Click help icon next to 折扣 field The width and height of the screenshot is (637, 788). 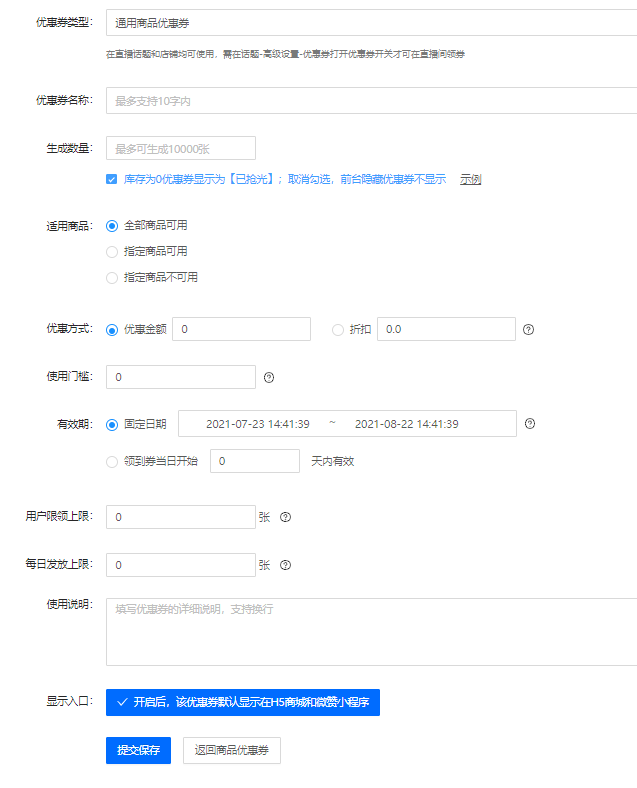tap(528, 330)
